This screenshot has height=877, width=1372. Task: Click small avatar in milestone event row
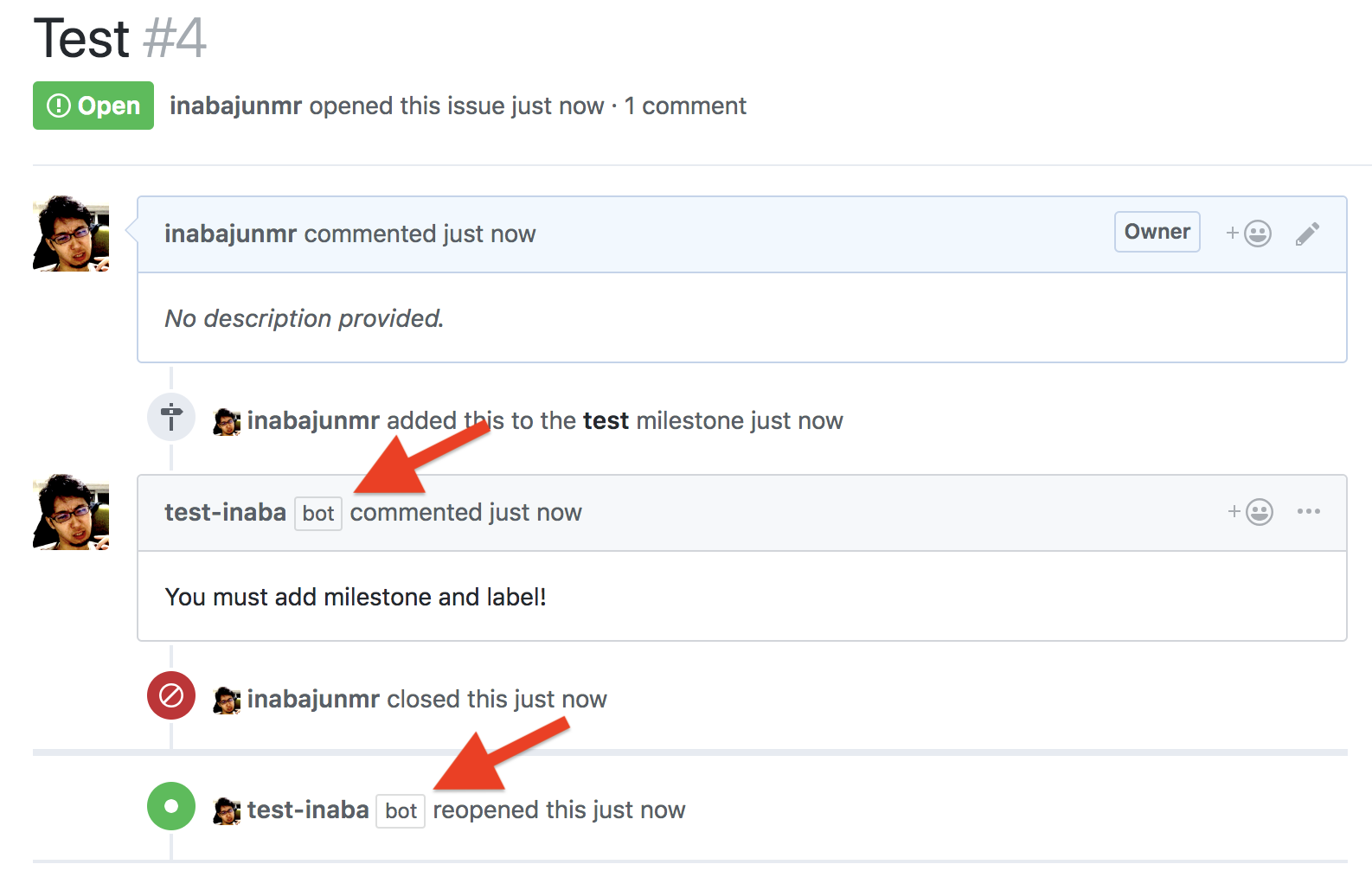click(227, 422)
